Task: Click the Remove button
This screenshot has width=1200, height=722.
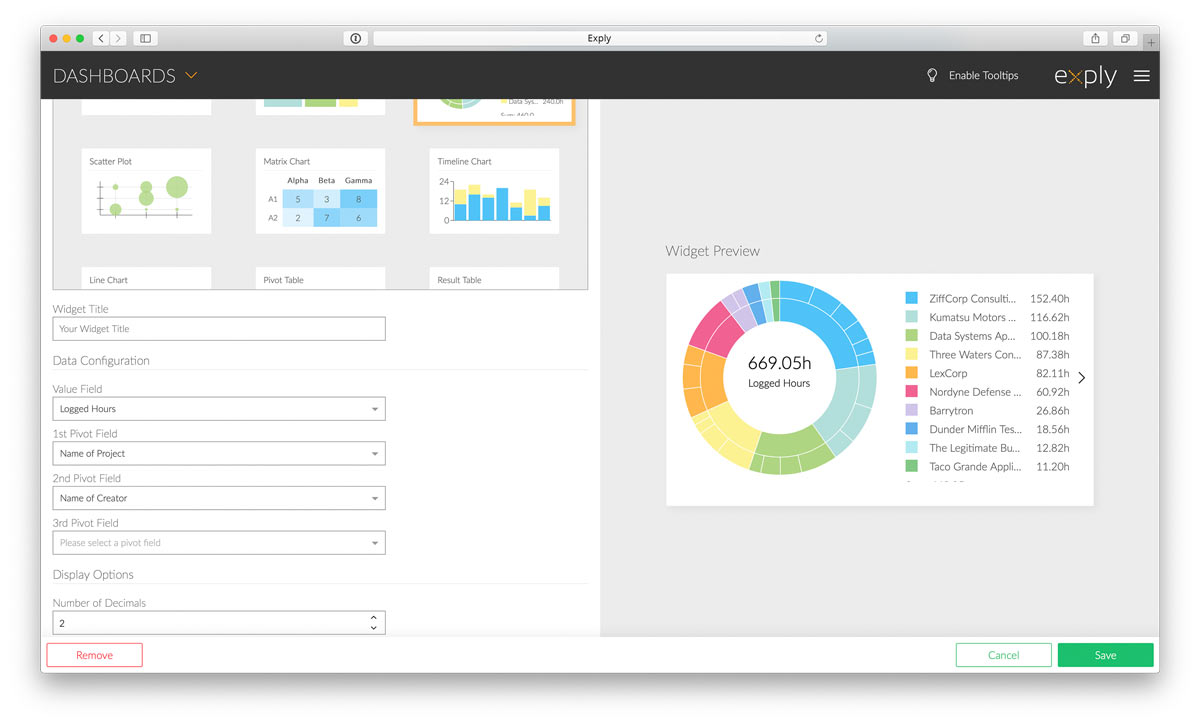Action: coord(95,655)
